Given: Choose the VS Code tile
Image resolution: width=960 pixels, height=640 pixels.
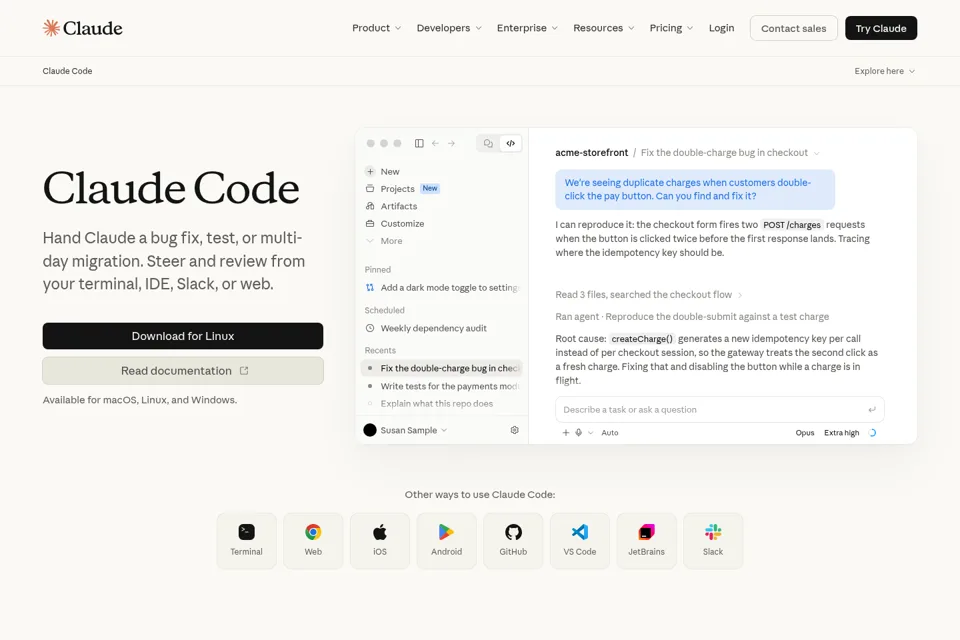Looking at the screenshot, I should tap(580, 541).
